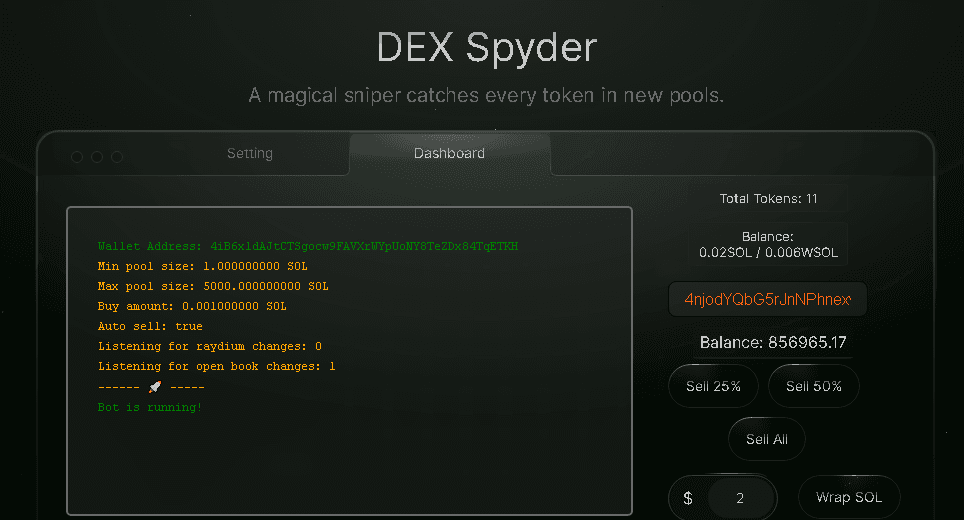964x520 pixels.
Task: Click the Bot is running! message
Action: tap(149, 407)
